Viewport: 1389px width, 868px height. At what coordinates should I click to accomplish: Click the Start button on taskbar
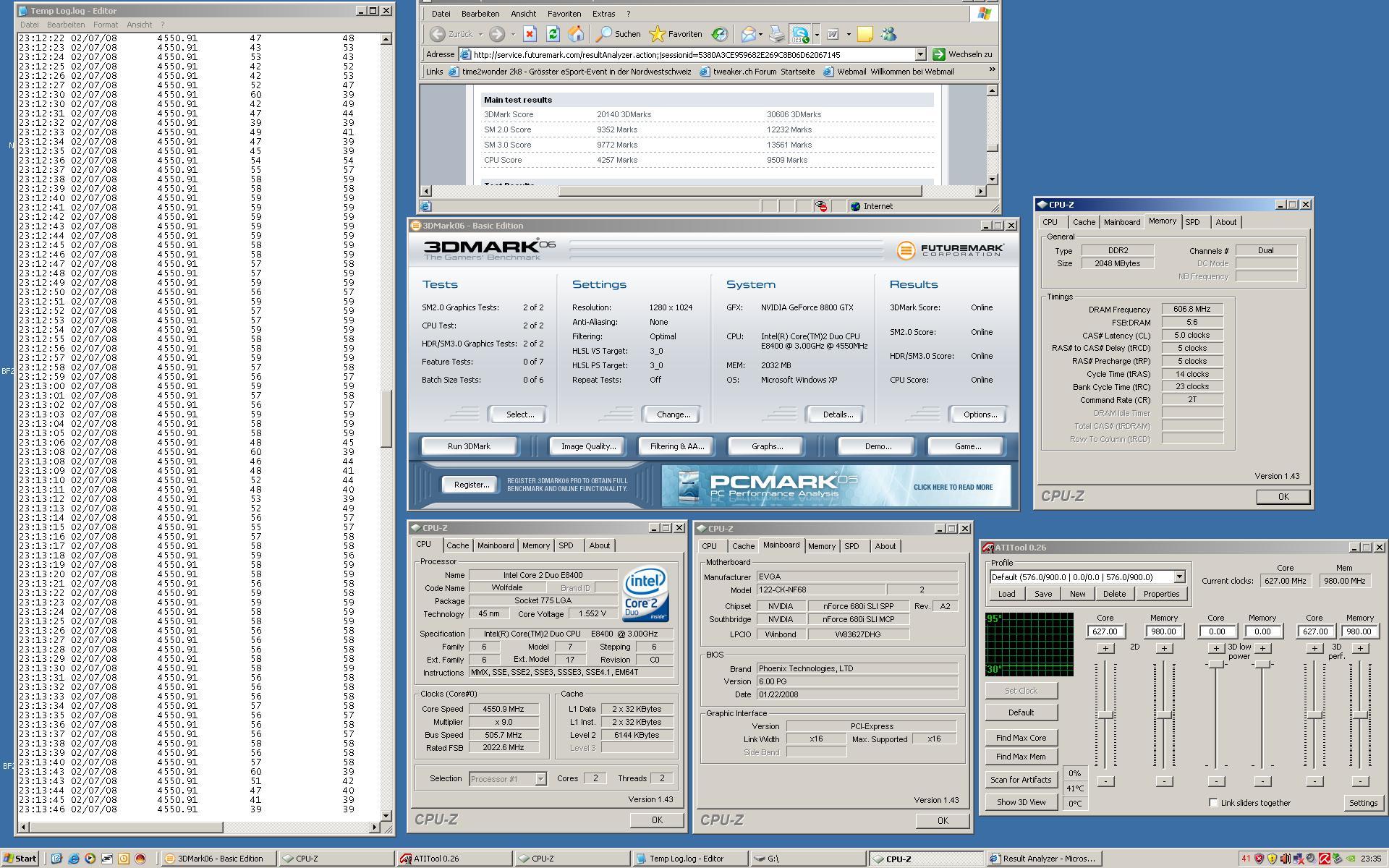20,859
